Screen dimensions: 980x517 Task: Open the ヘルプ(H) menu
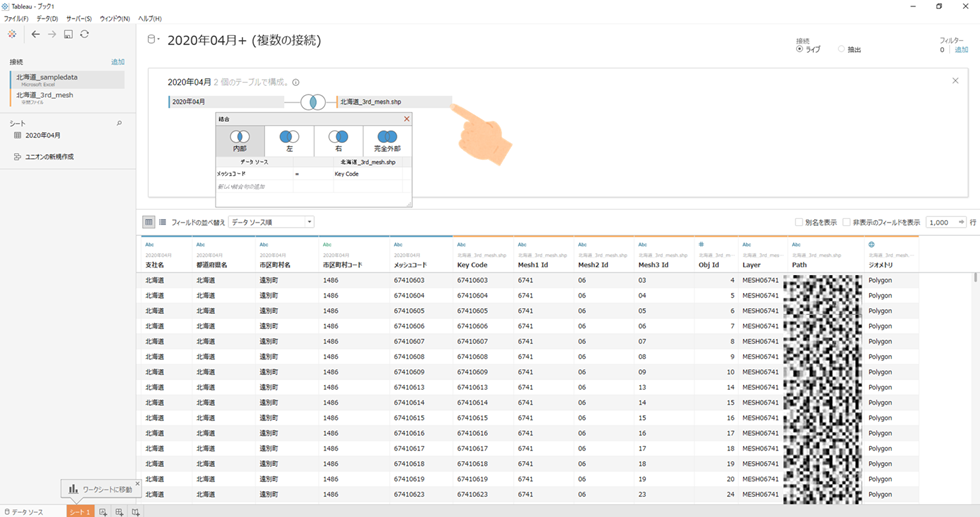tap(149, 19)
